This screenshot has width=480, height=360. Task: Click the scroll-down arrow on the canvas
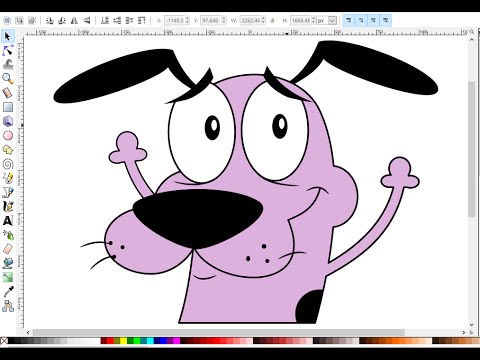(x=471, y=324)
